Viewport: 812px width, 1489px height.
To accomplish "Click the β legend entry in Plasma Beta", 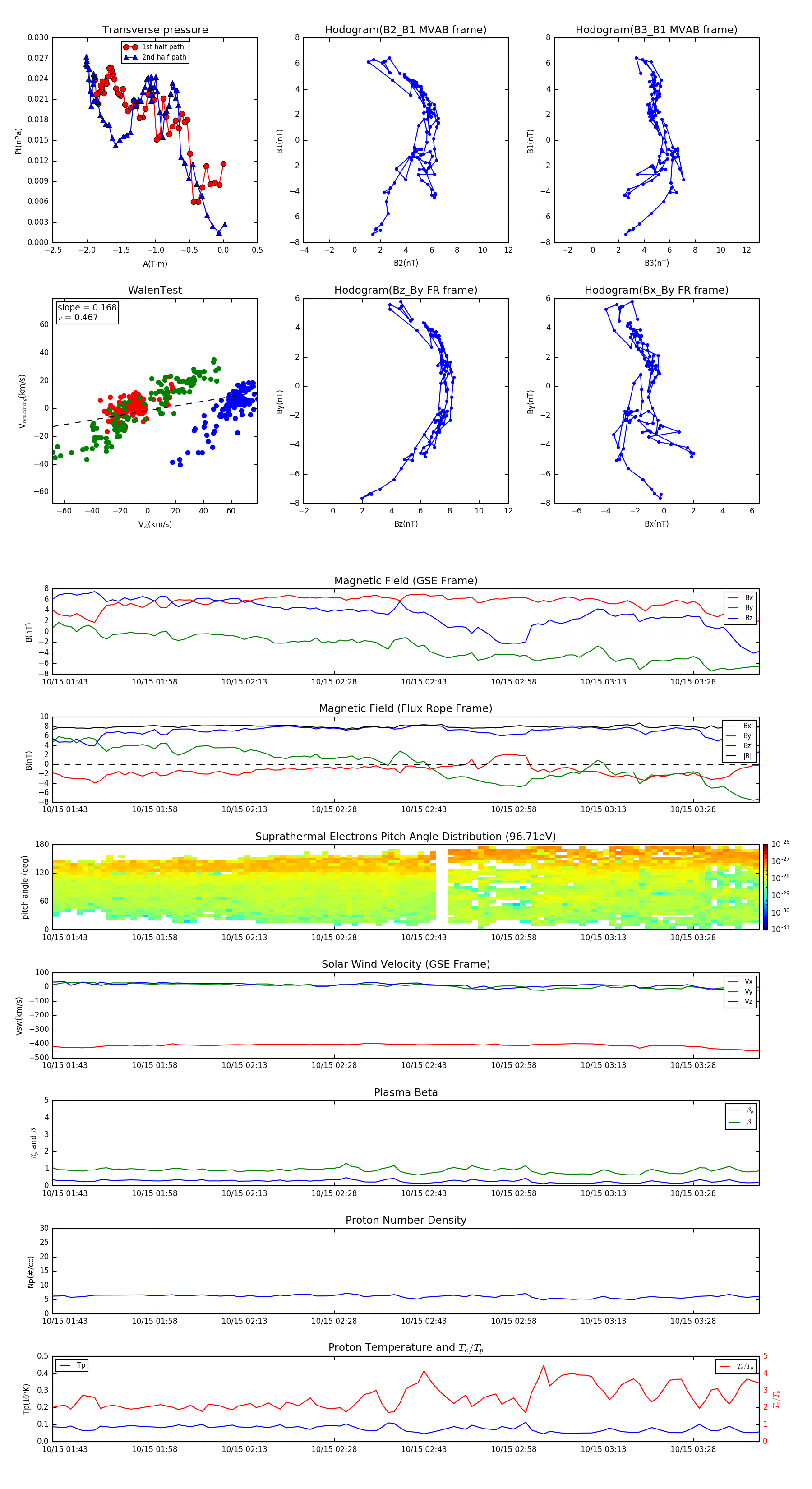I will click(x=741, y=1122).
